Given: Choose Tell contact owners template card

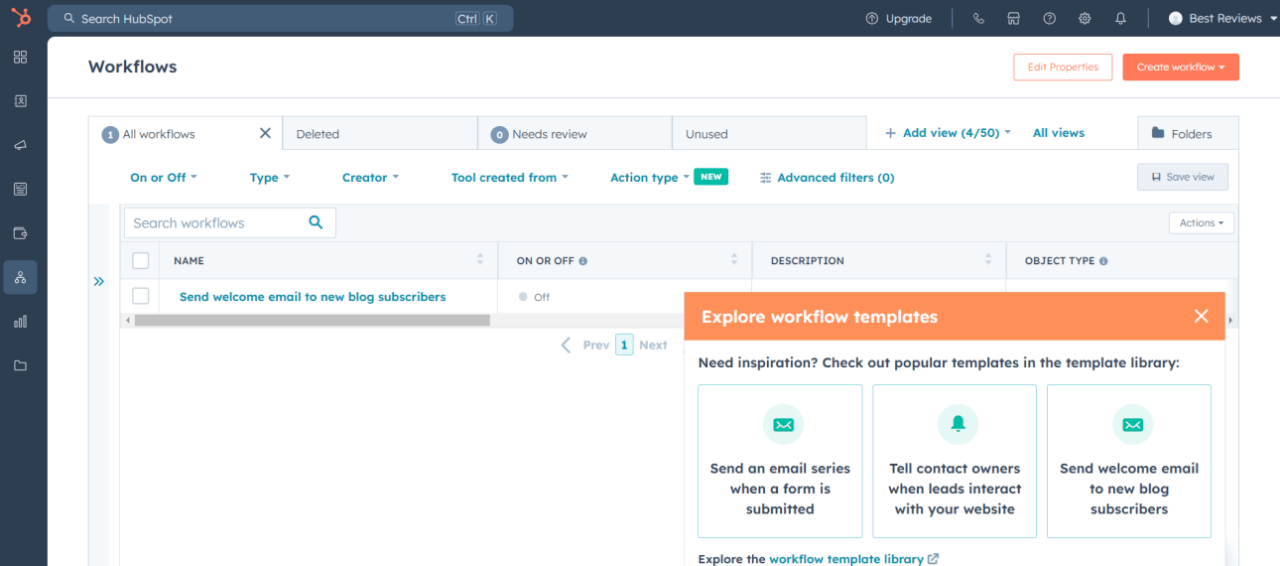Looking at the screenshot, I should tap(955, 461).
